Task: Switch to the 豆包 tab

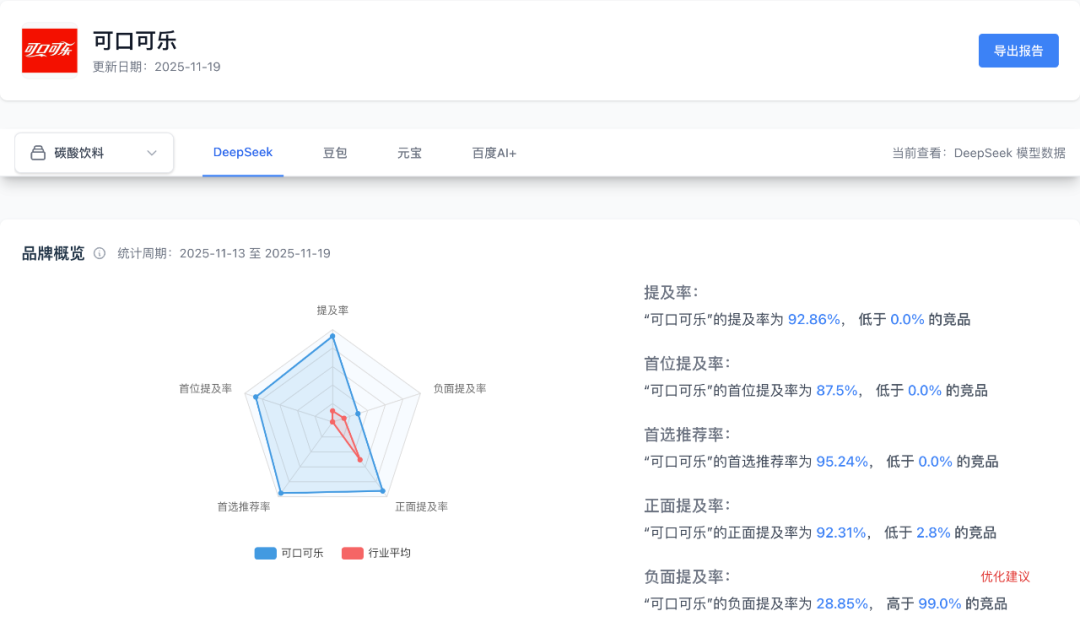Action: pos(335,153)
